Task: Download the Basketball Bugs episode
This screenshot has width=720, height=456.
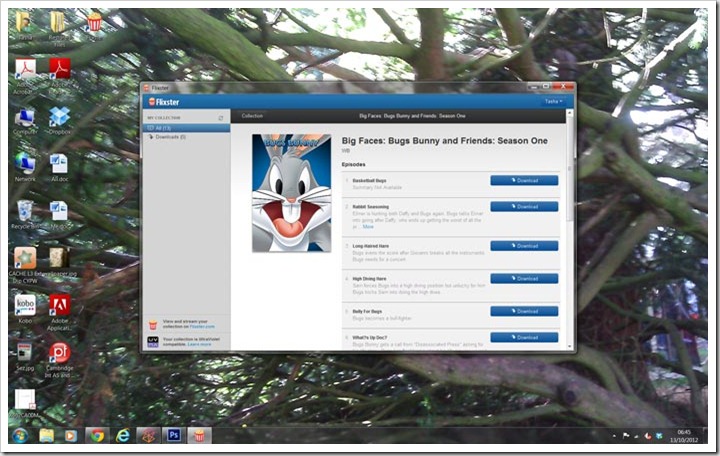Action: pyautogui.click(x=524, y=180)
